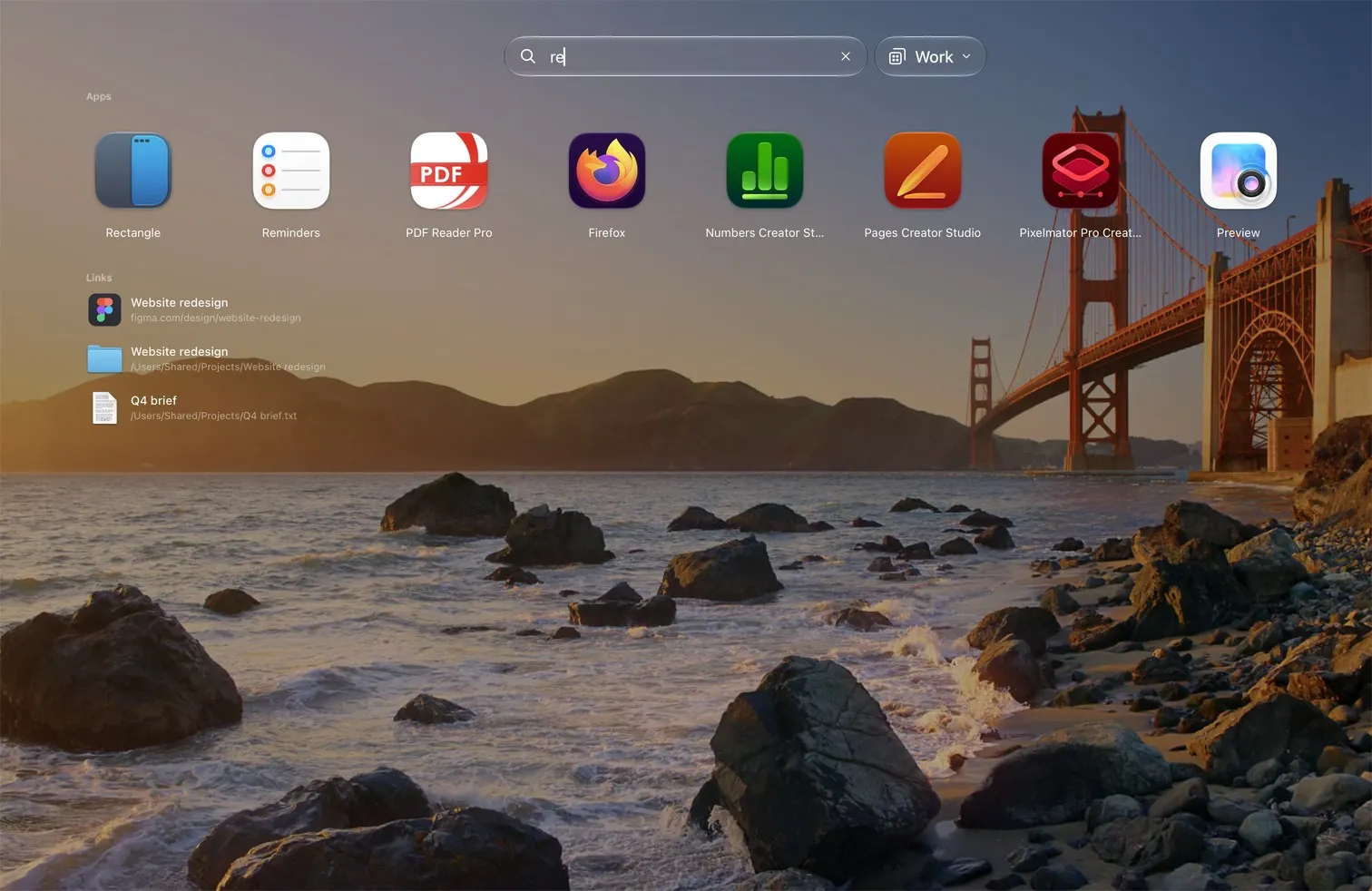
Task: Open figma.com/design/website-redesign link
Action: (215, 318)
